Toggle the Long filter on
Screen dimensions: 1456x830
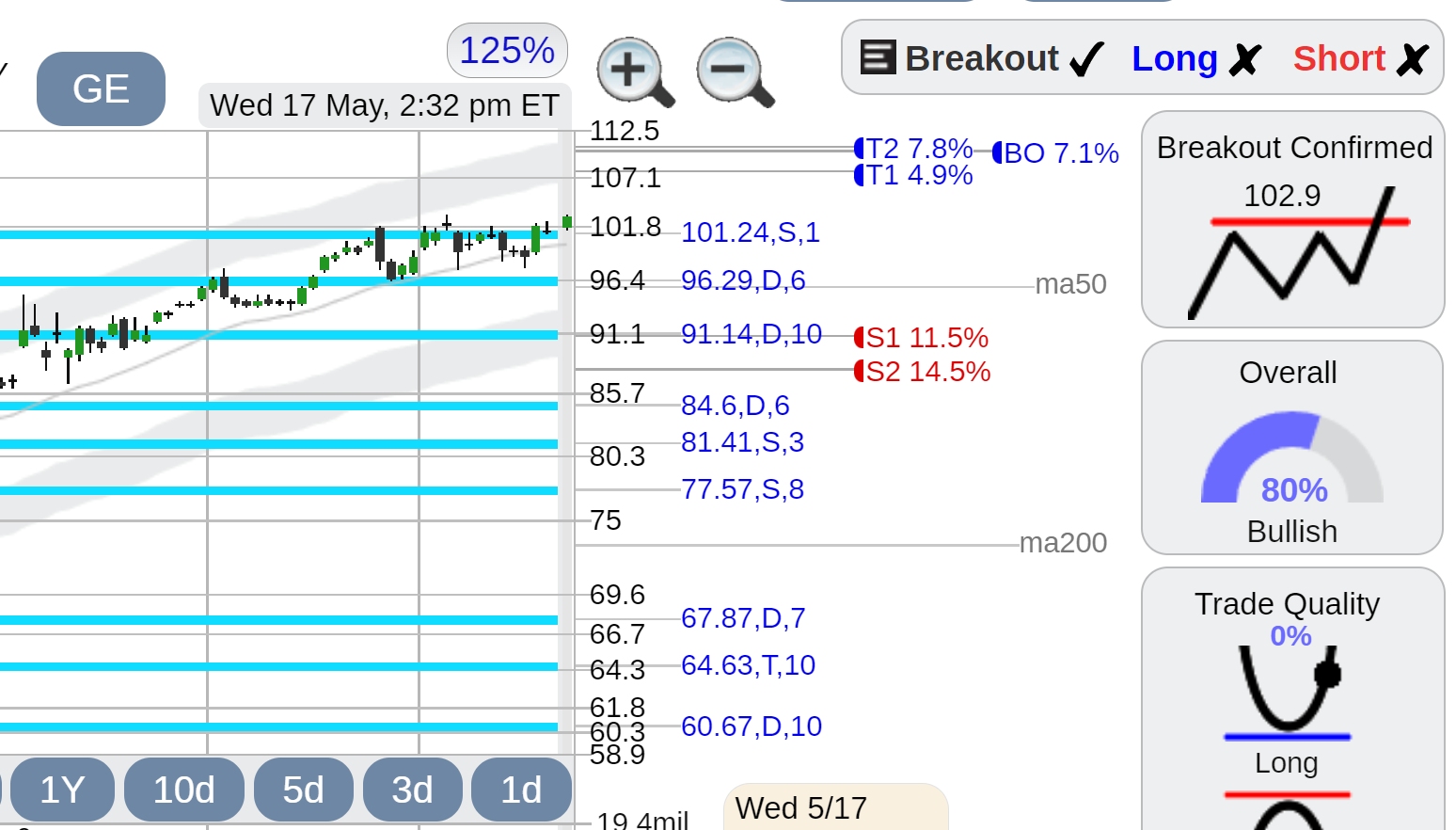(x=1195, y=58)
